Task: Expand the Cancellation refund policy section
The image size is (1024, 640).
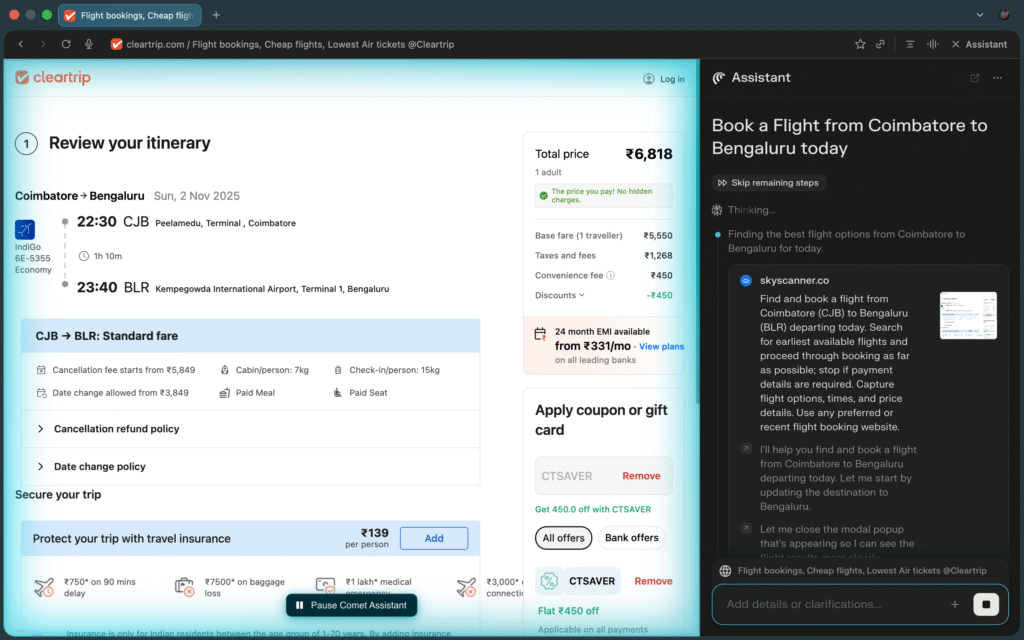Action: 116,429
